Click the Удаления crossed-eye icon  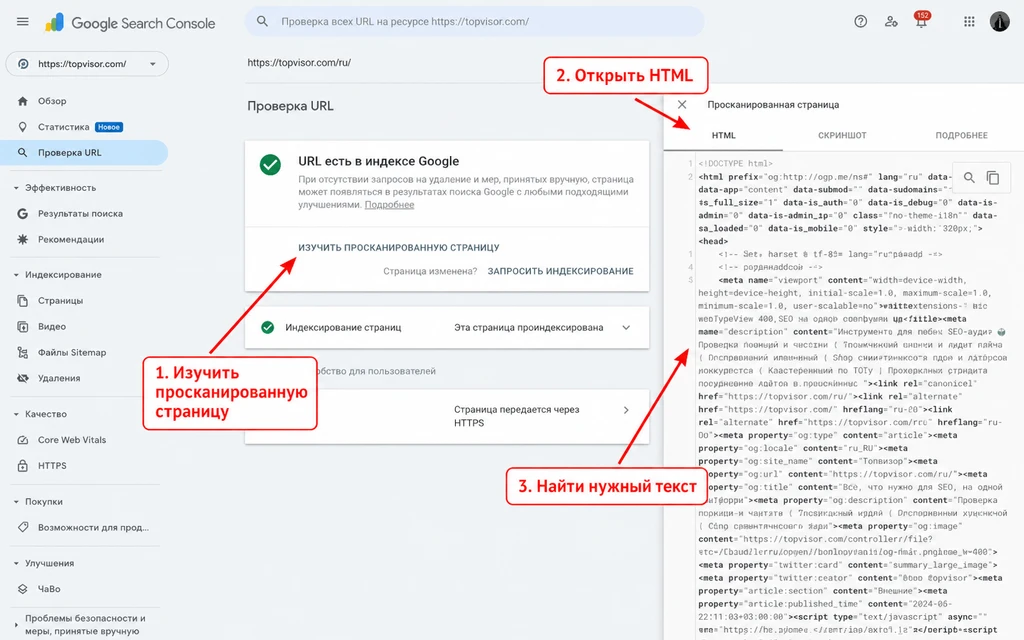(x=23, y=378)
